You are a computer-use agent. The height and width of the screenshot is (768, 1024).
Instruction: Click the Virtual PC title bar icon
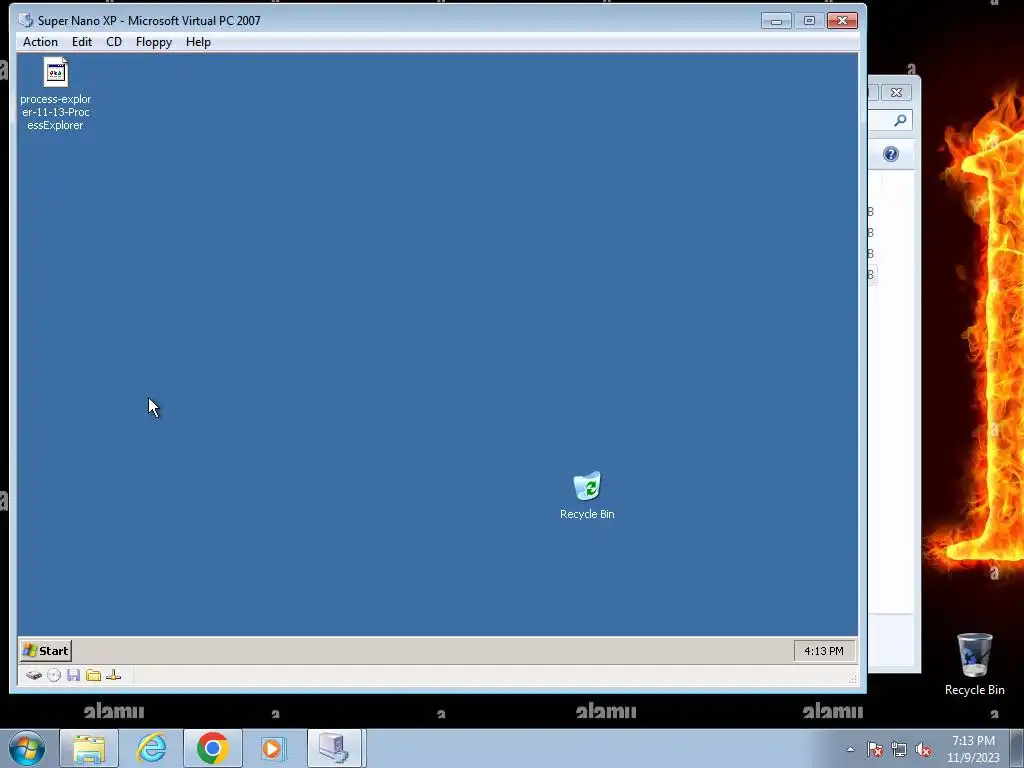[x=25, y=20]
